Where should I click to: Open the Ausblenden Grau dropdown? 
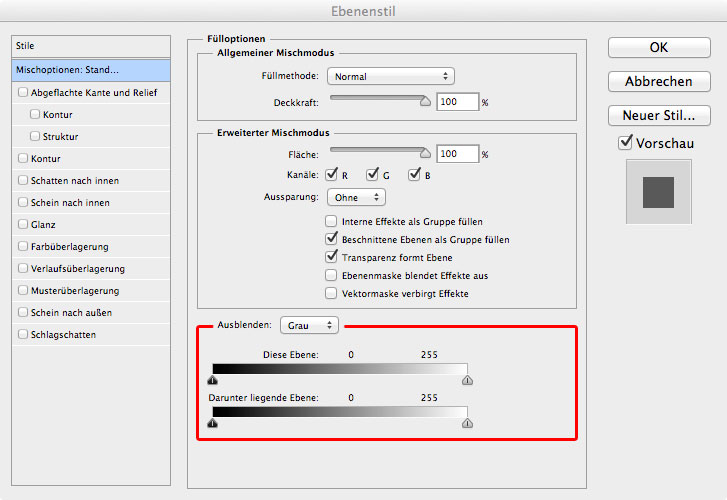[310, 325]
